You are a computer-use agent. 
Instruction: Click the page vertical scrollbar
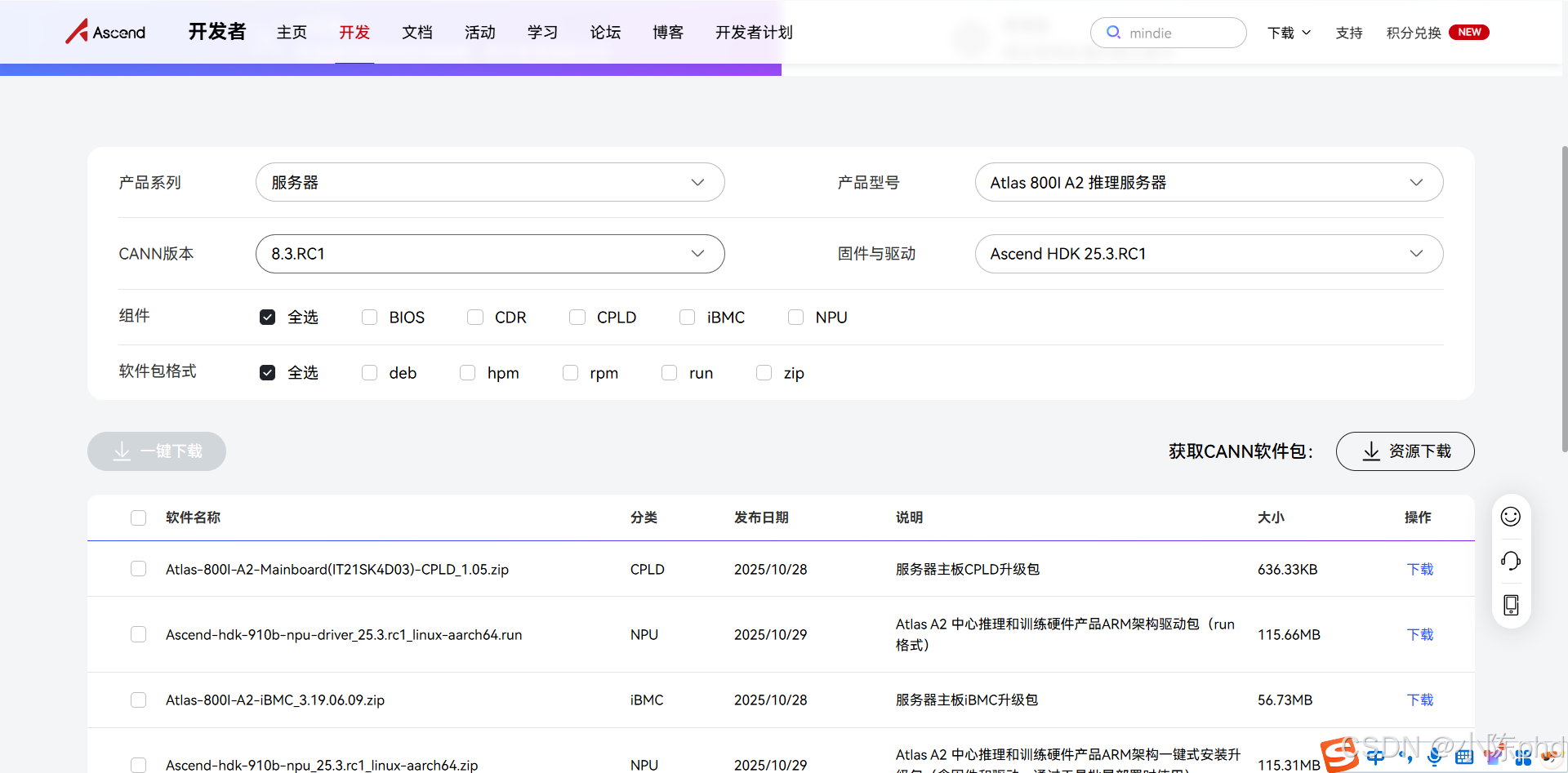pos(1564,298)
